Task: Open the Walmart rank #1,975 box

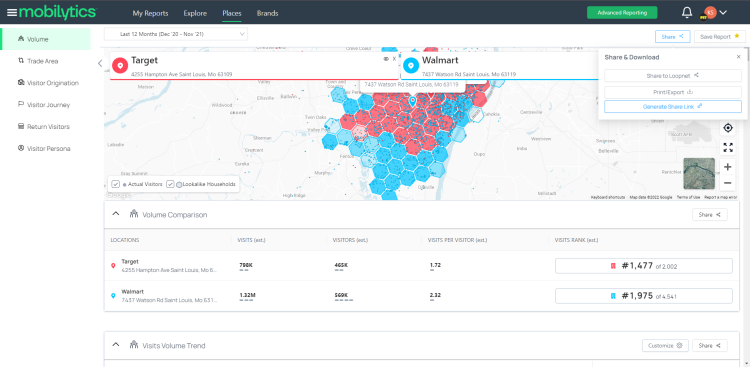Action: pyautogui.click(x=644, y=296)
